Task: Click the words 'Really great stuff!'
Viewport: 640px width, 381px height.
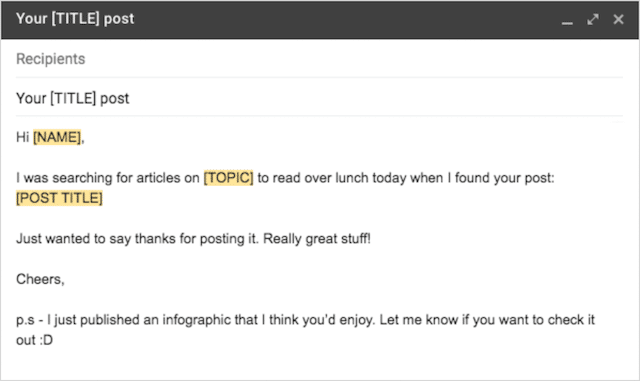Action: (317, 238)
